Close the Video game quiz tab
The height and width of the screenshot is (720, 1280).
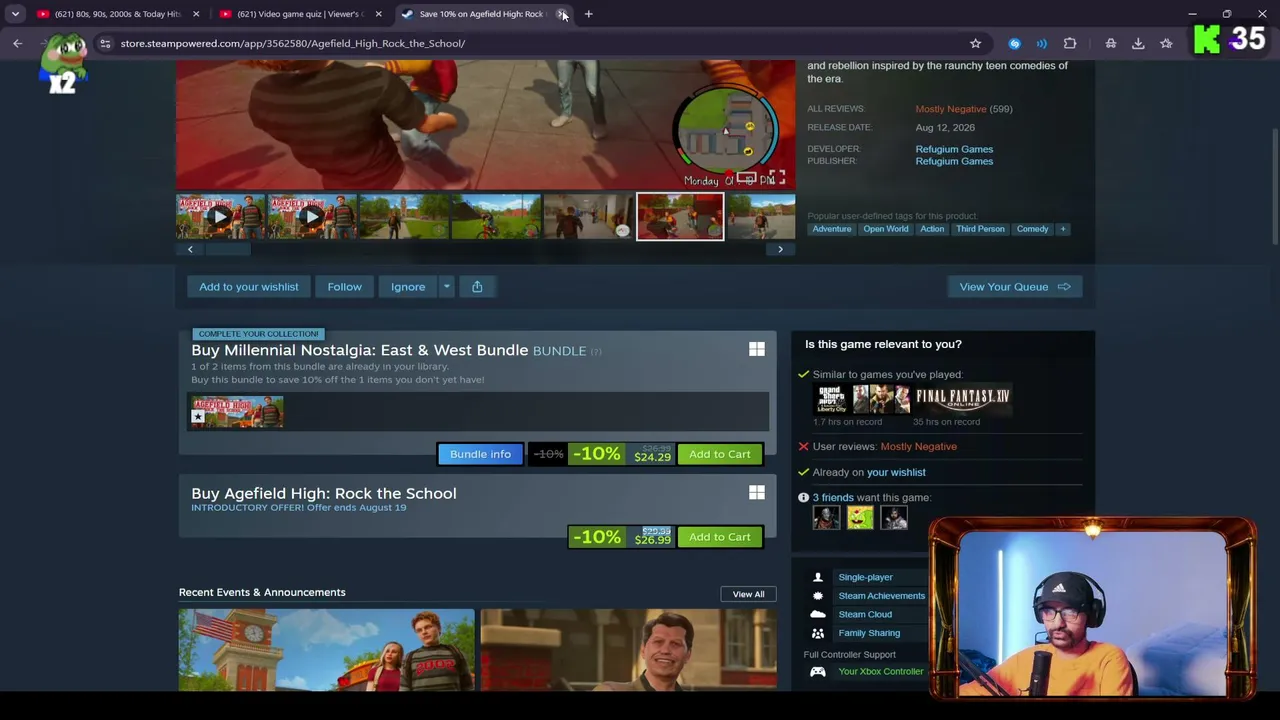tap(378, 14)
